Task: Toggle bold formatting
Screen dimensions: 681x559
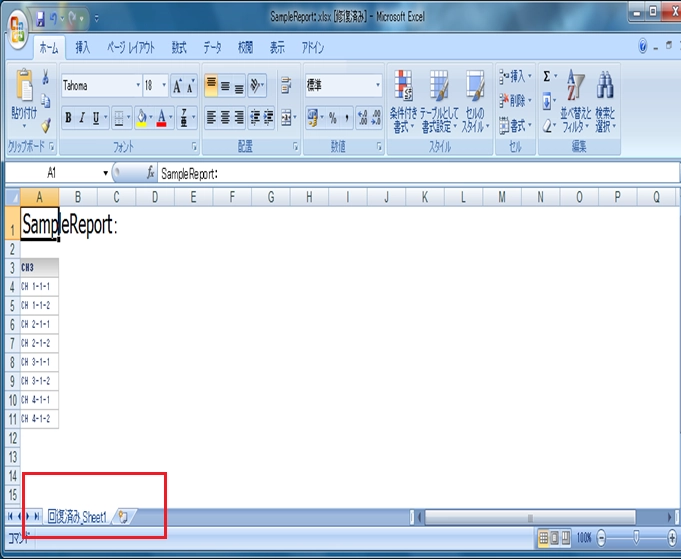Action: (x=68, y=118)
